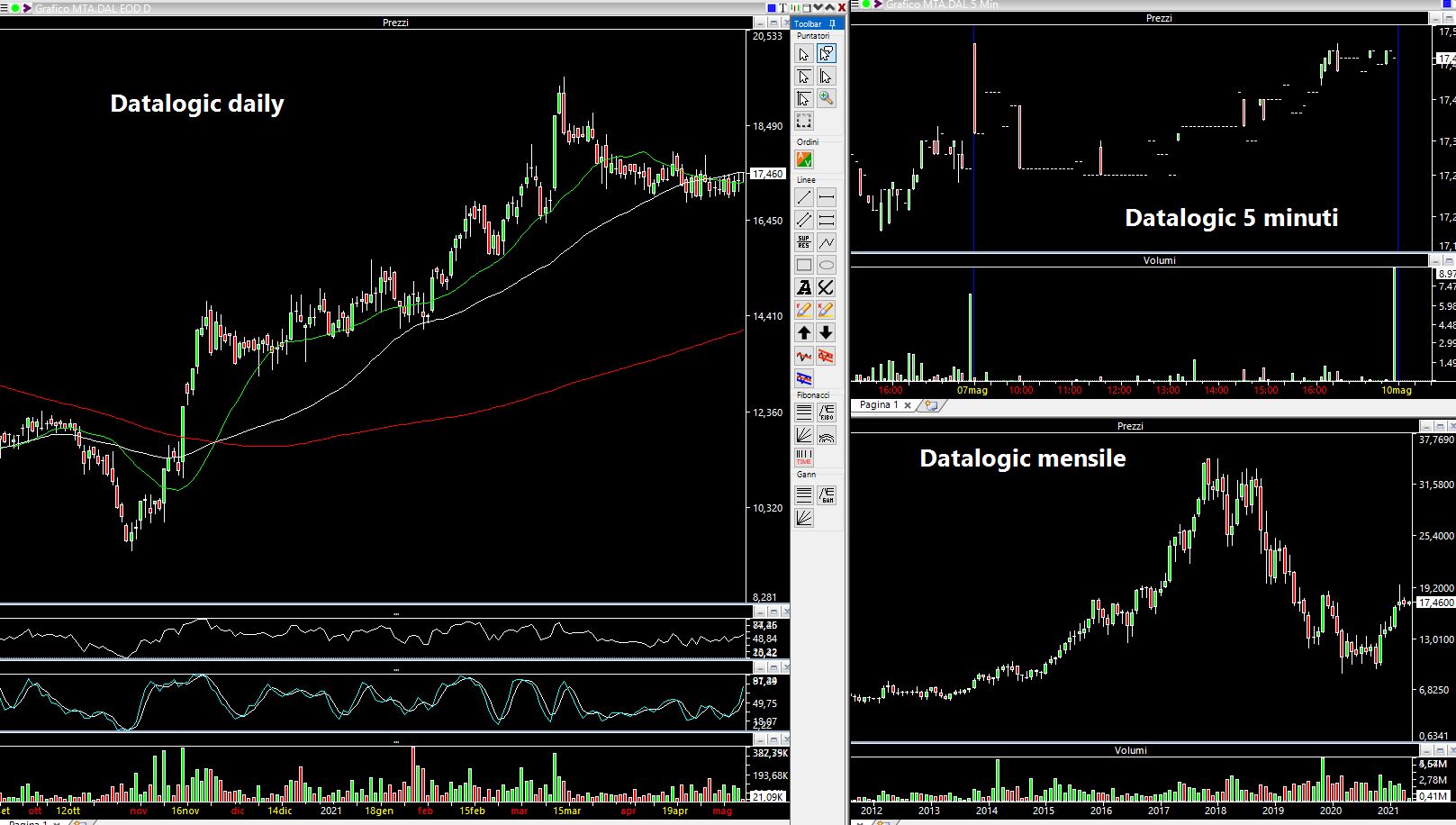The width and height of the screenshot is (1456, 825).
Task: Select the parallel horizontal lines tool
Action: [x=826, y=220]
